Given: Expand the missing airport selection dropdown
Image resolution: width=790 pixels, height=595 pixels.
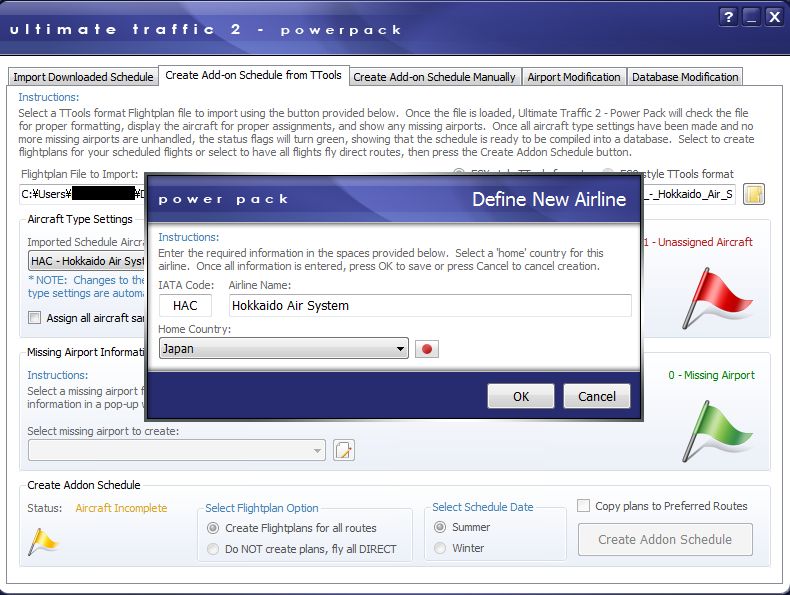Looking at the screenshot, I should 177,450.
